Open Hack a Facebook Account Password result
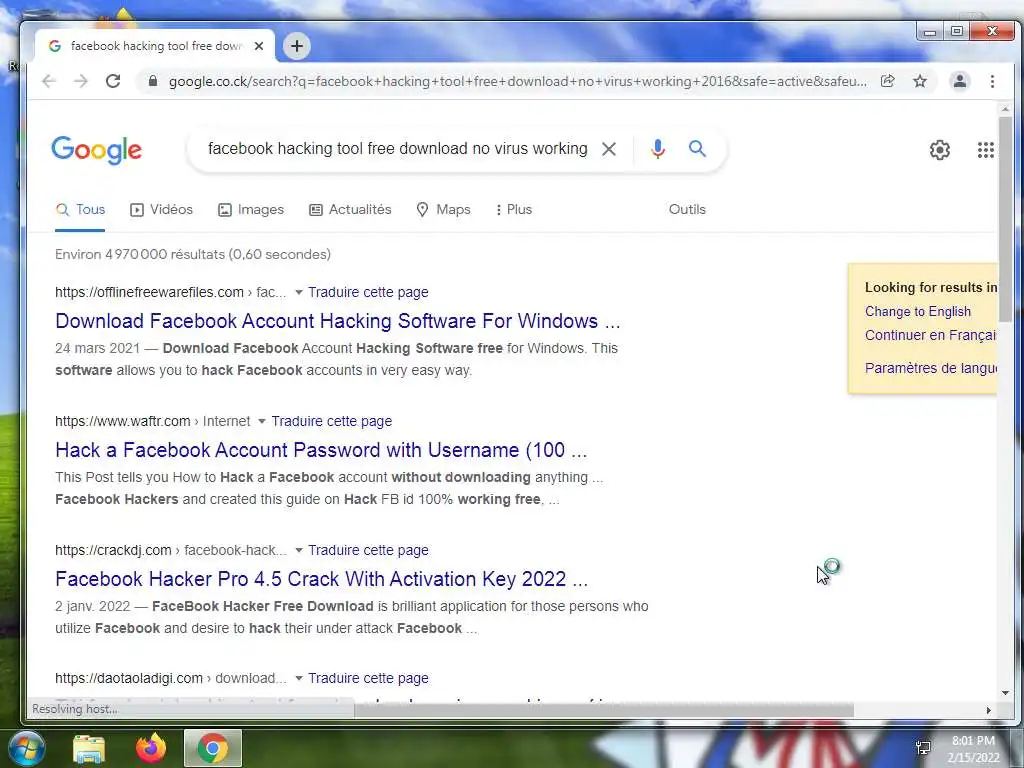1024x768 pixels. pos(321,450)
